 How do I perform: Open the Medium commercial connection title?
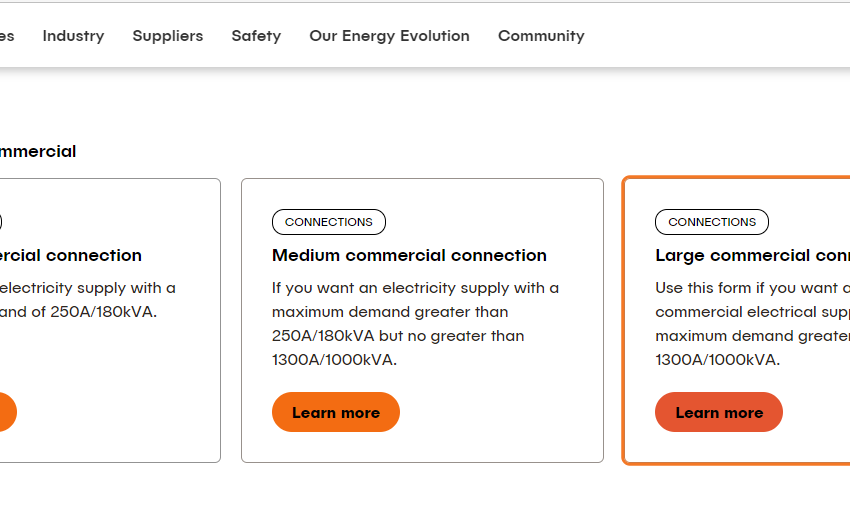409,255
